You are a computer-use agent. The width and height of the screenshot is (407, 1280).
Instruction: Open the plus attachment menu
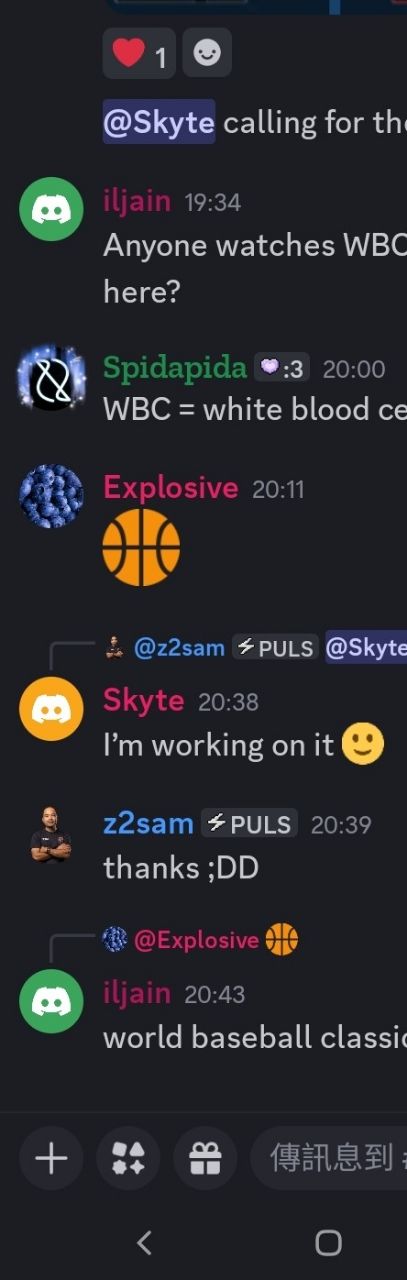pyautogui.click(x=52, y=1158)
